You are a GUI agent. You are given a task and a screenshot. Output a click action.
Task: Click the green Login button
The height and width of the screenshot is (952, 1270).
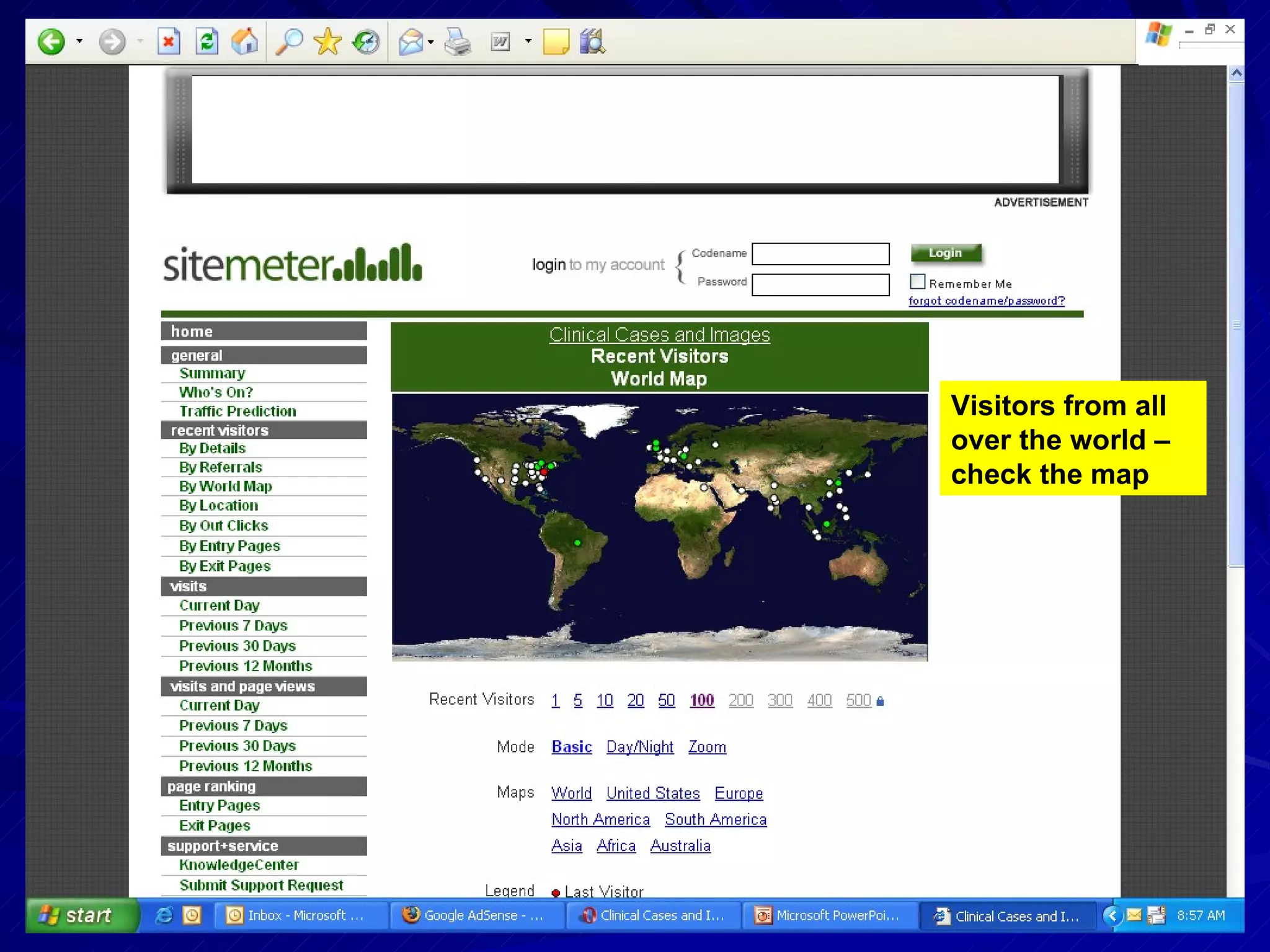(x=946, y=253)
